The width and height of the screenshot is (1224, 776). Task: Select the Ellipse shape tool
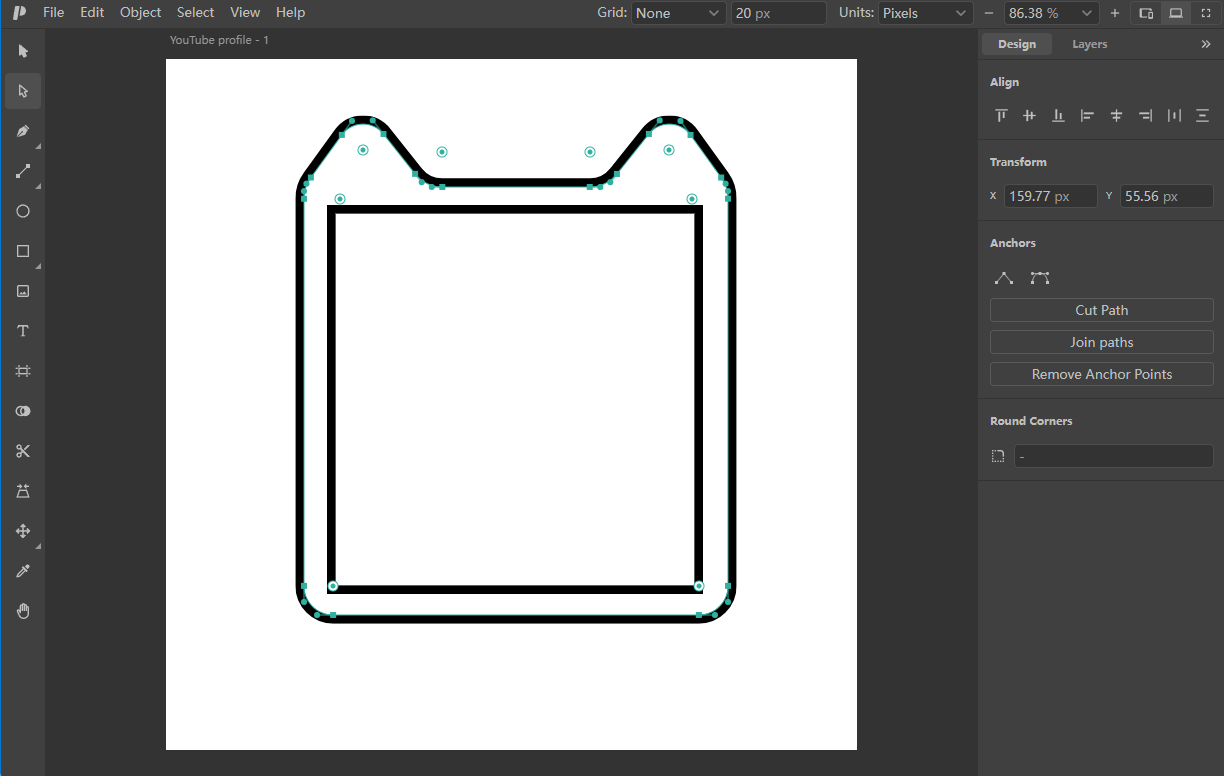[23, 211]
